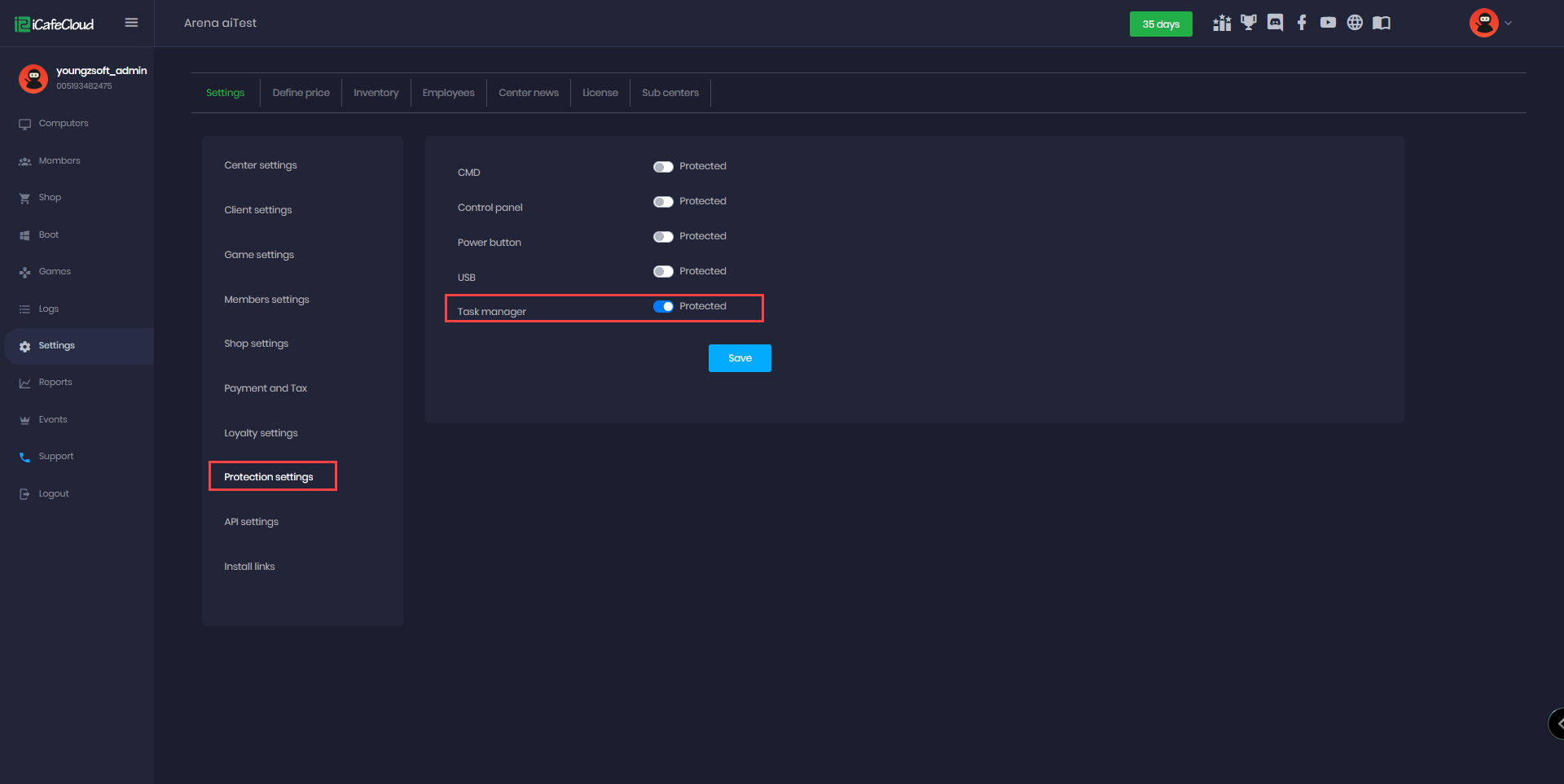This screenshot has height=784, width=1564.
Task: Open the ranking podium stars icon
Action: click(1222, 23)
